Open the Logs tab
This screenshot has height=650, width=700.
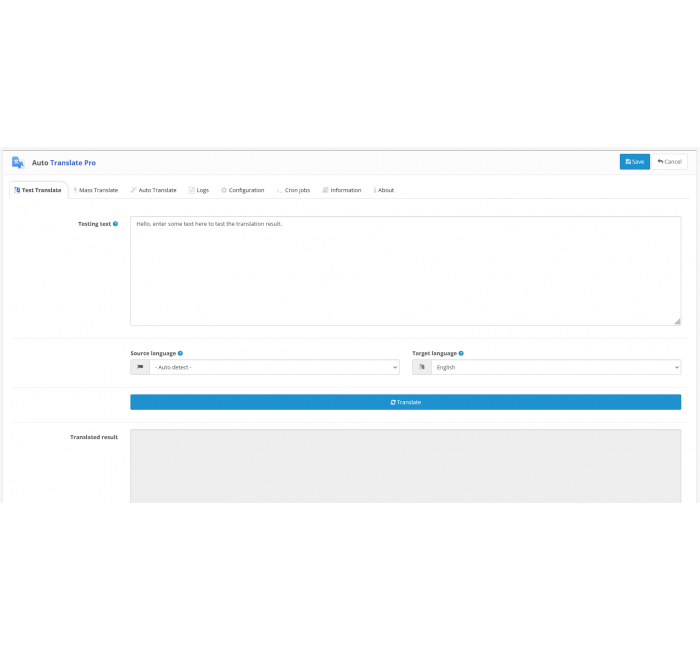(199, 190)
